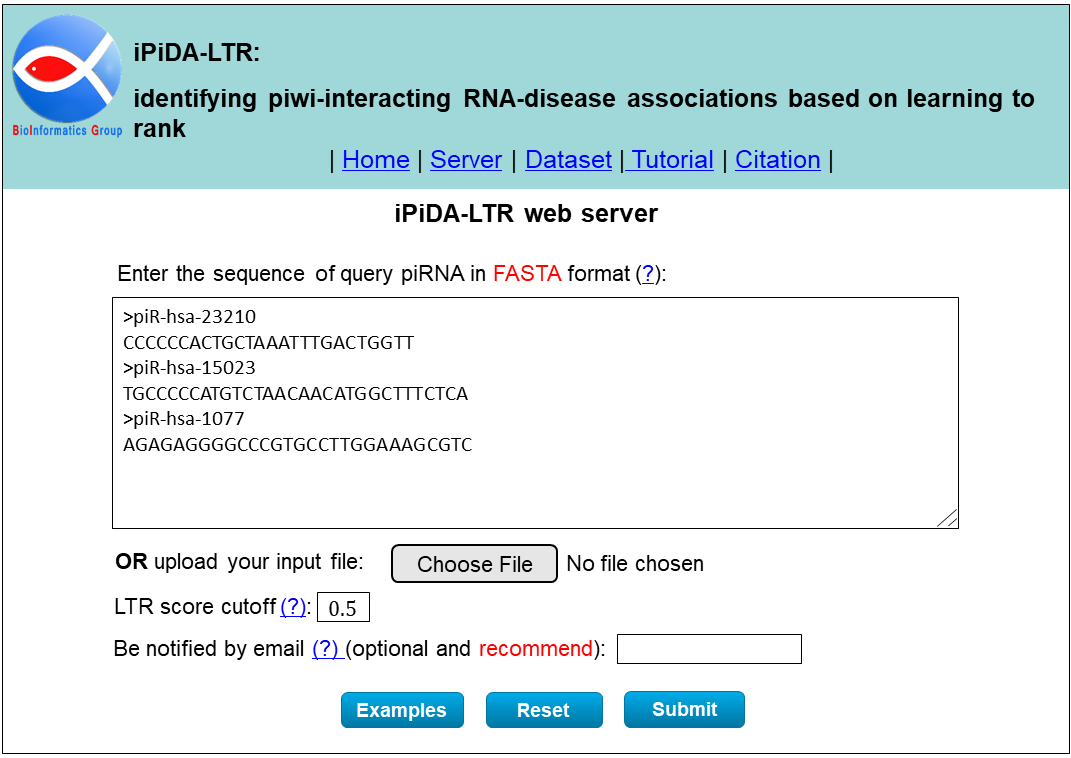Load example sequences with Examples button
This screenshot has height=758, width=1071.
point(402,710)
